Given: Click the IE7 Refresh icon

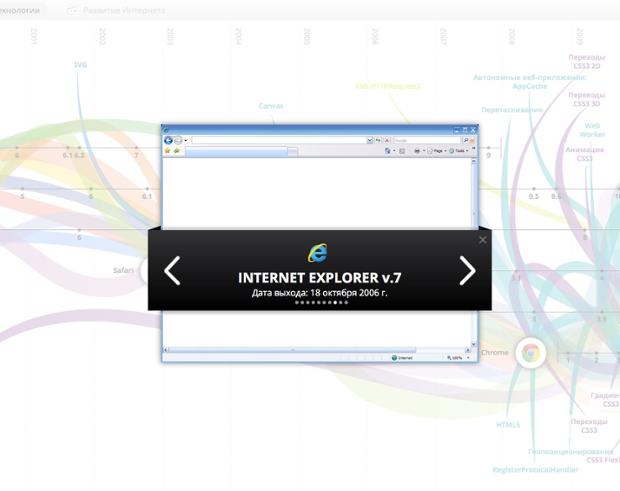Looking at the screenshot, I should point(378,140).
